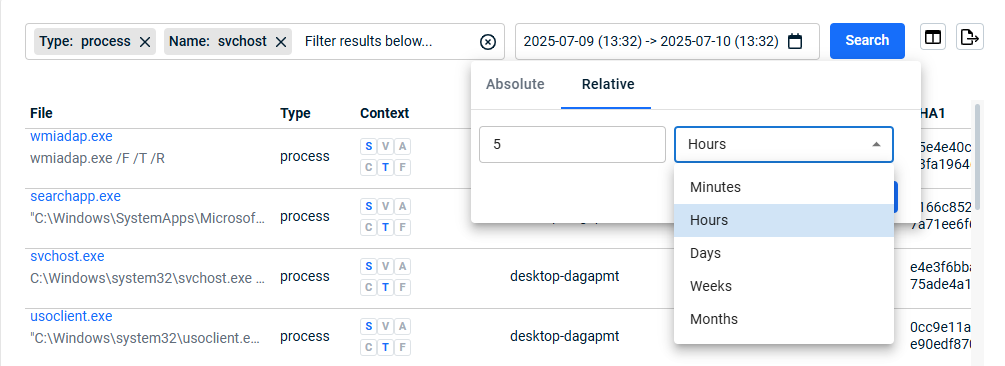The height and width of the screenshot is (366, 1005).
Task: Toggle the S context badge for wmiadap.exe
Action: coord(369,147)
